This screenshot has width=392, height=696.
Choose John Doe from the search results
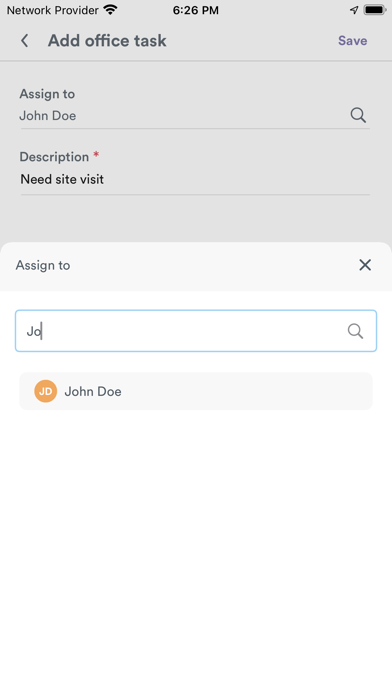[x=196, y=391]
